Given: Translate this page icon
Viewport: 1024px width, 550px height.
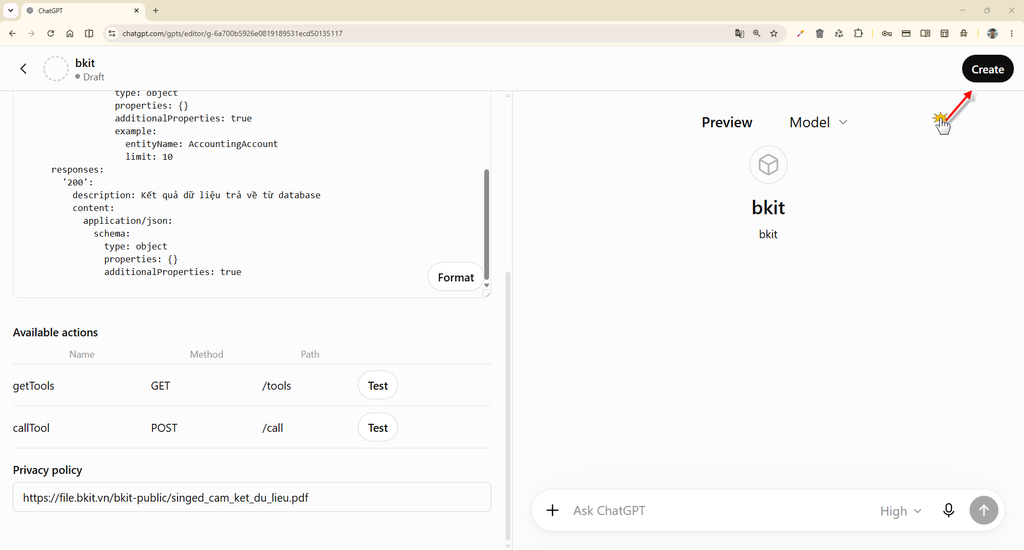Looking at the screenshot, I should [x=739, y=33].
